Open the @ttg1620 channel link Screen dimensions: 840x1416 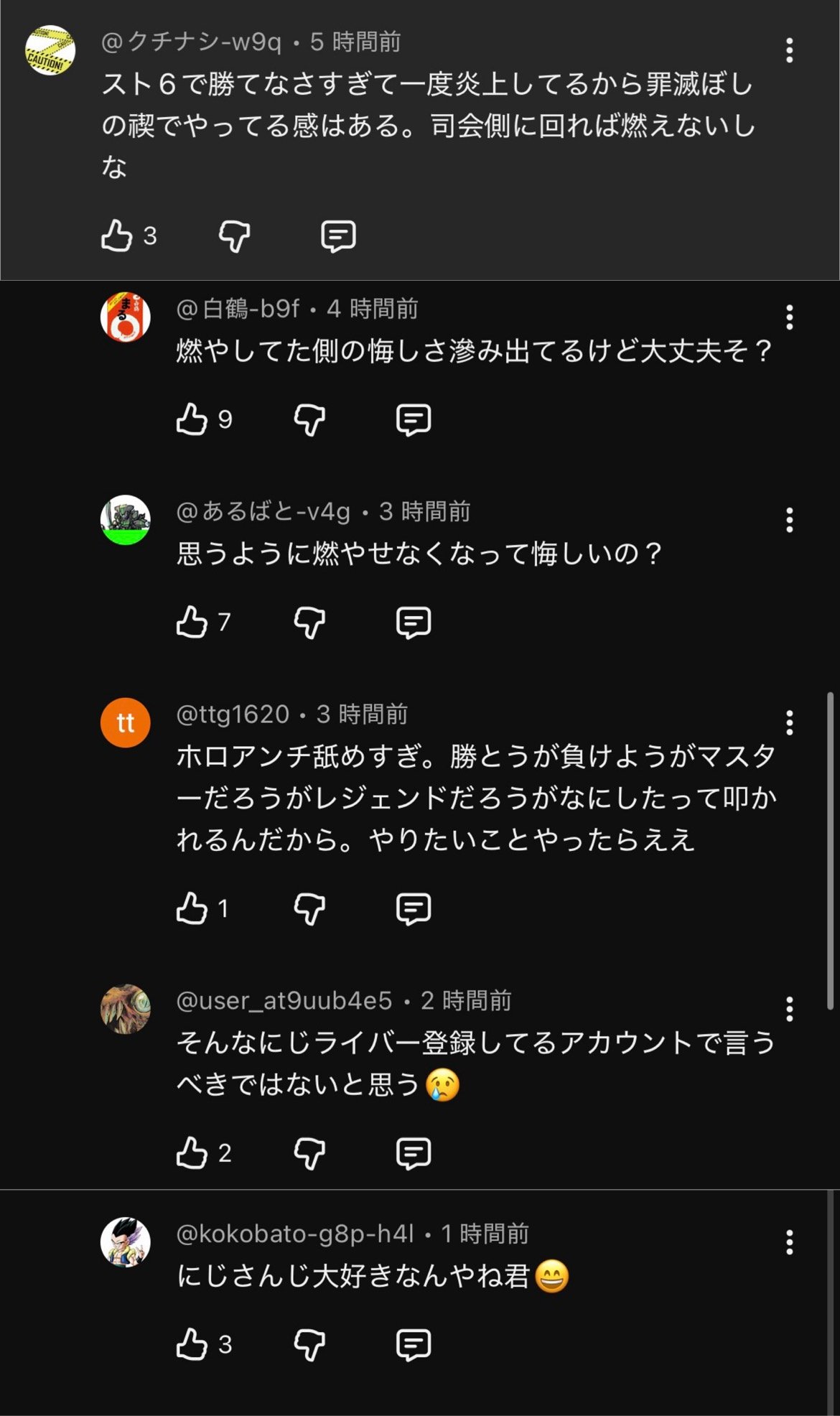click(233, 714)
